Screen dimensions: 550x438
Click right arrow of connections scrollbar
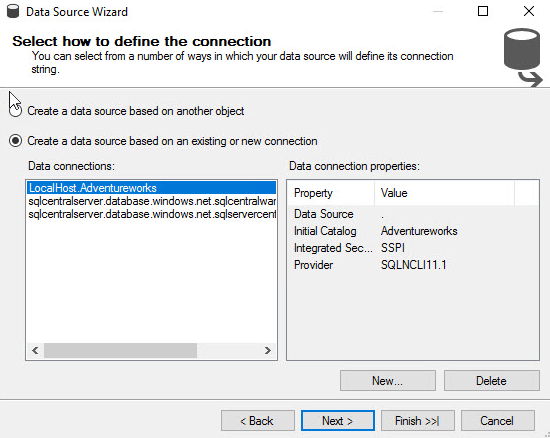[268, 350]
